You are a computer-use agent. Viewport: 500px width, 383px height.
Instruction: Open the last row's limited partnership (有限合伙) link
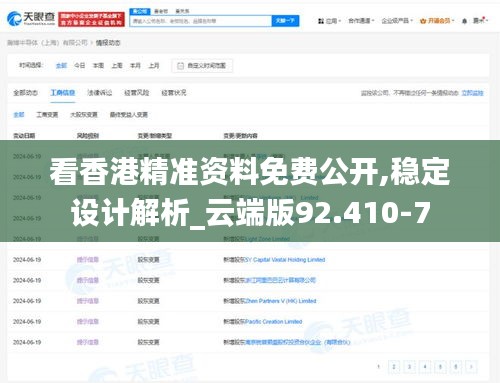pos(297,342)
